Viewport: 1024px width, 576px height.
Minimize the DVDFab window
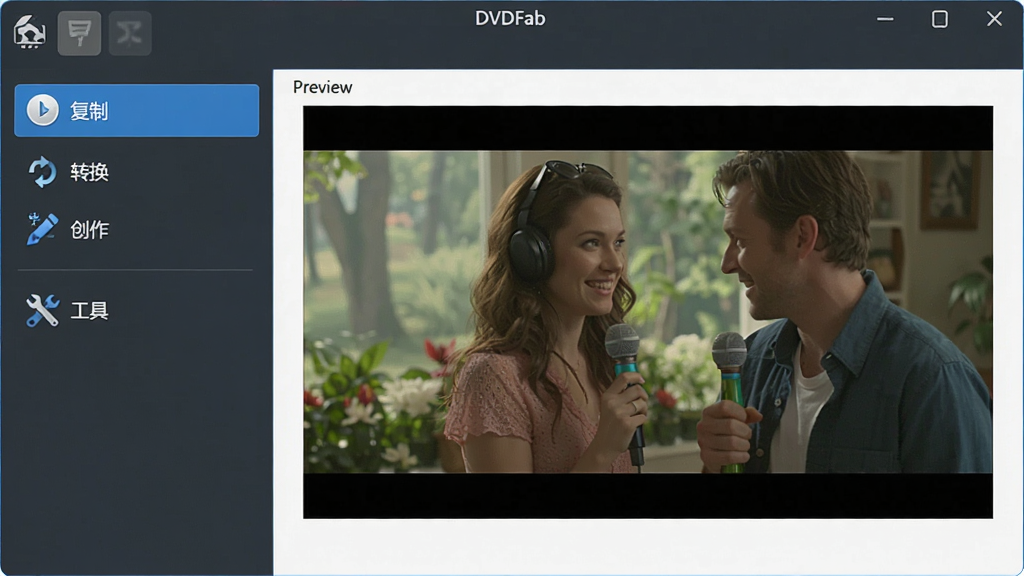885,19
